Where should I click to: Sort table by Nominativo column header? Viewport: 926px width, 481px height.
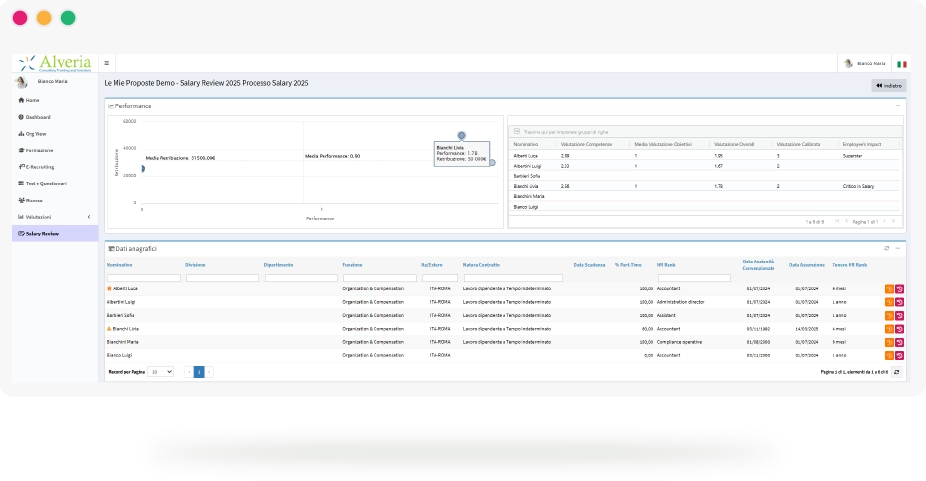coord(119,265)
